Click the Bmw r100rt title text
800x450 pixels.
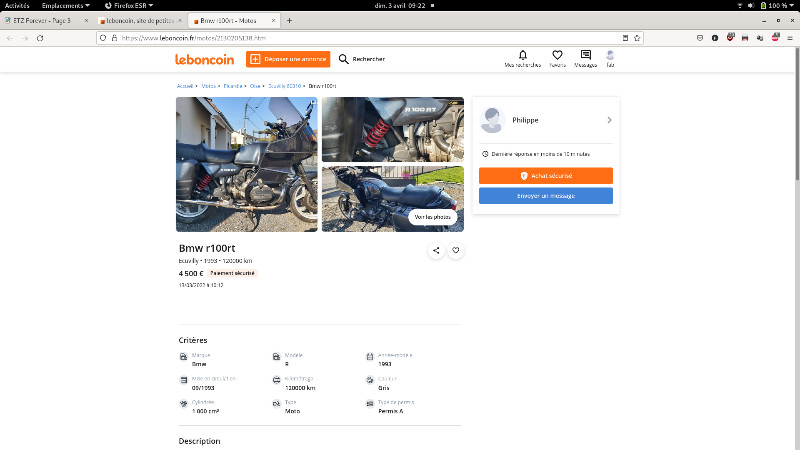click(x=207, y=248)
